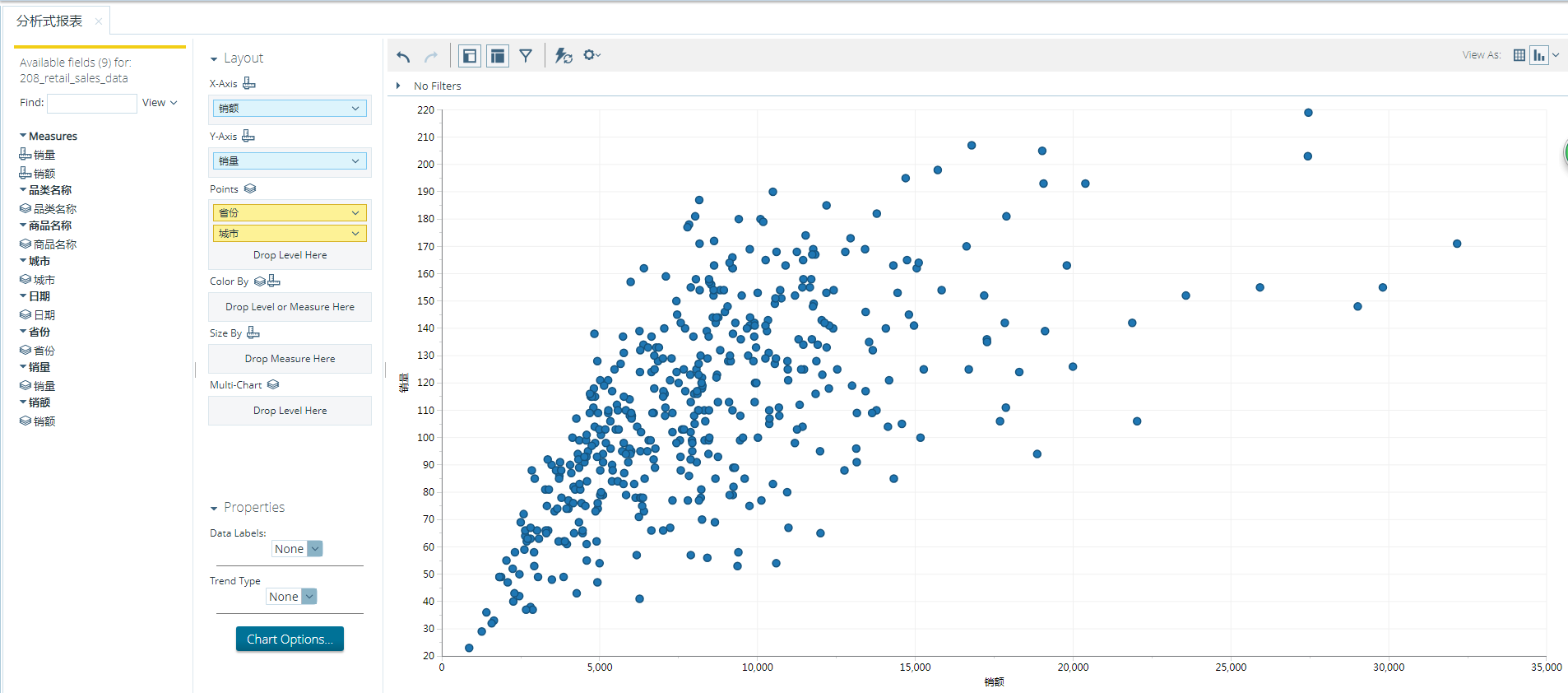Collapse the 城市 category in fields list
The height and width of the screenshot is (693, 1568).
tap(23, 261)
